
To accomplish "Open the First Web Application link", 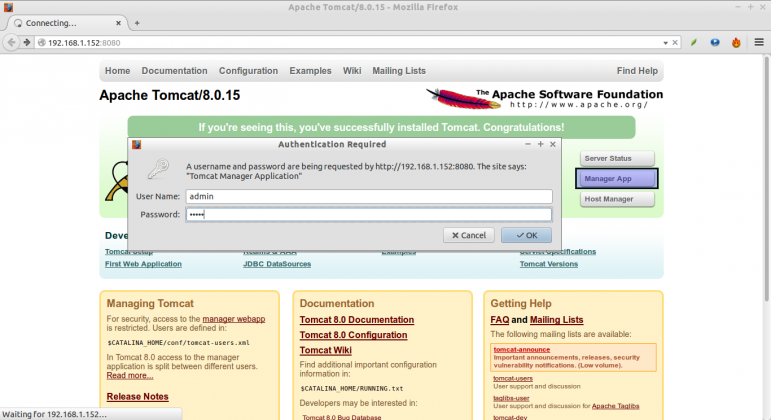I will [x=143, y=264].
